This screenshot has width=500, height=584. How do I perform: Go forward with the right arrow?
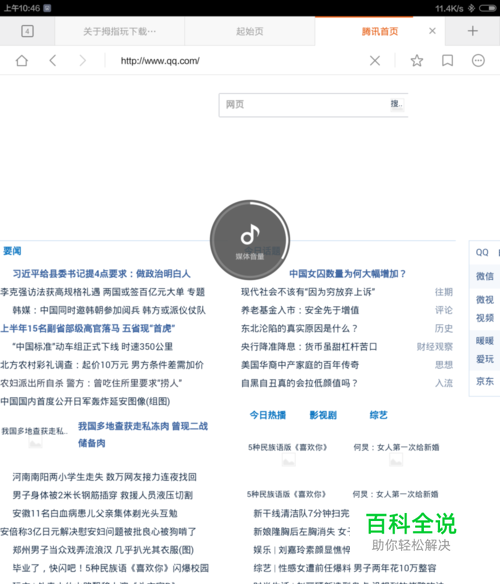pos(82,60)
